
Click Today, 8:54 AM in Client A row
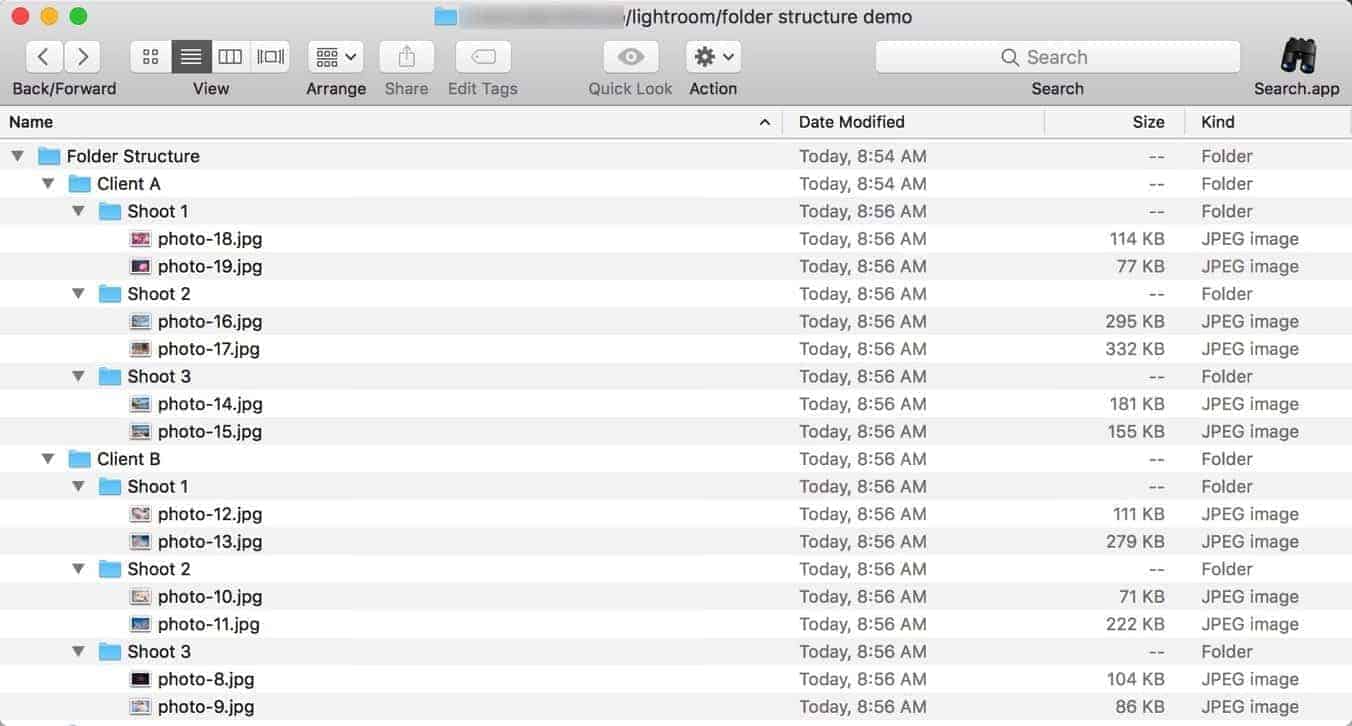pyautogui.click(x=863, y=184)
